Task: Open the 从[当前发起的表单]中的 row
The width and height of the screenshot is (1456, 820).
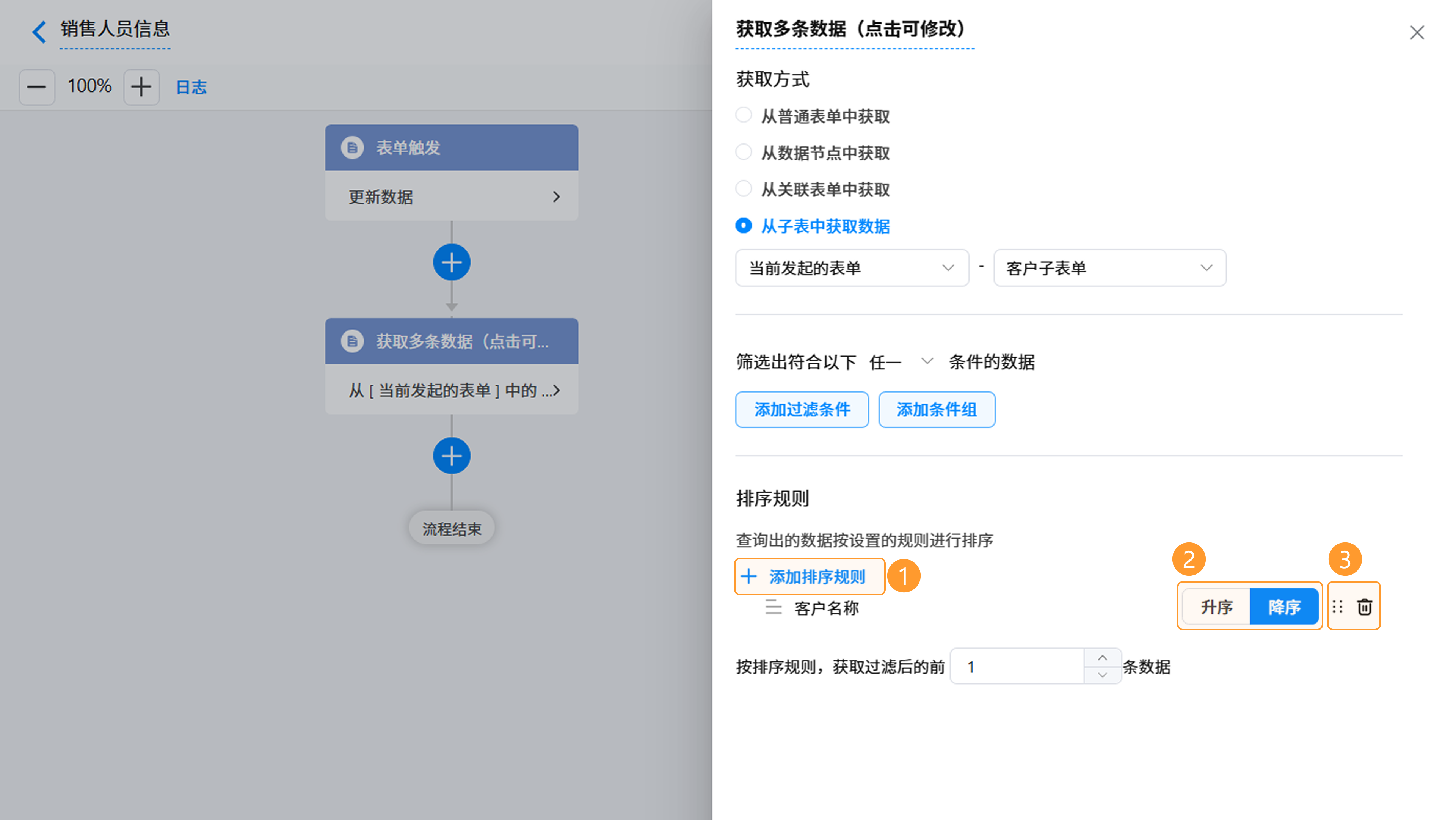Action: 452,390
